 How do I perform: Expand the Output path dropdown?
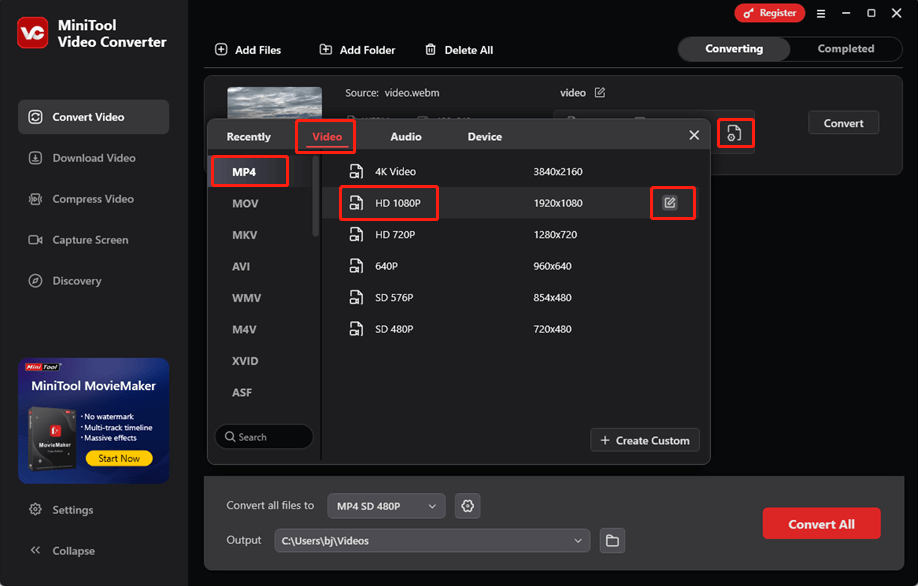pyautogui.click(x=578, y=540)
